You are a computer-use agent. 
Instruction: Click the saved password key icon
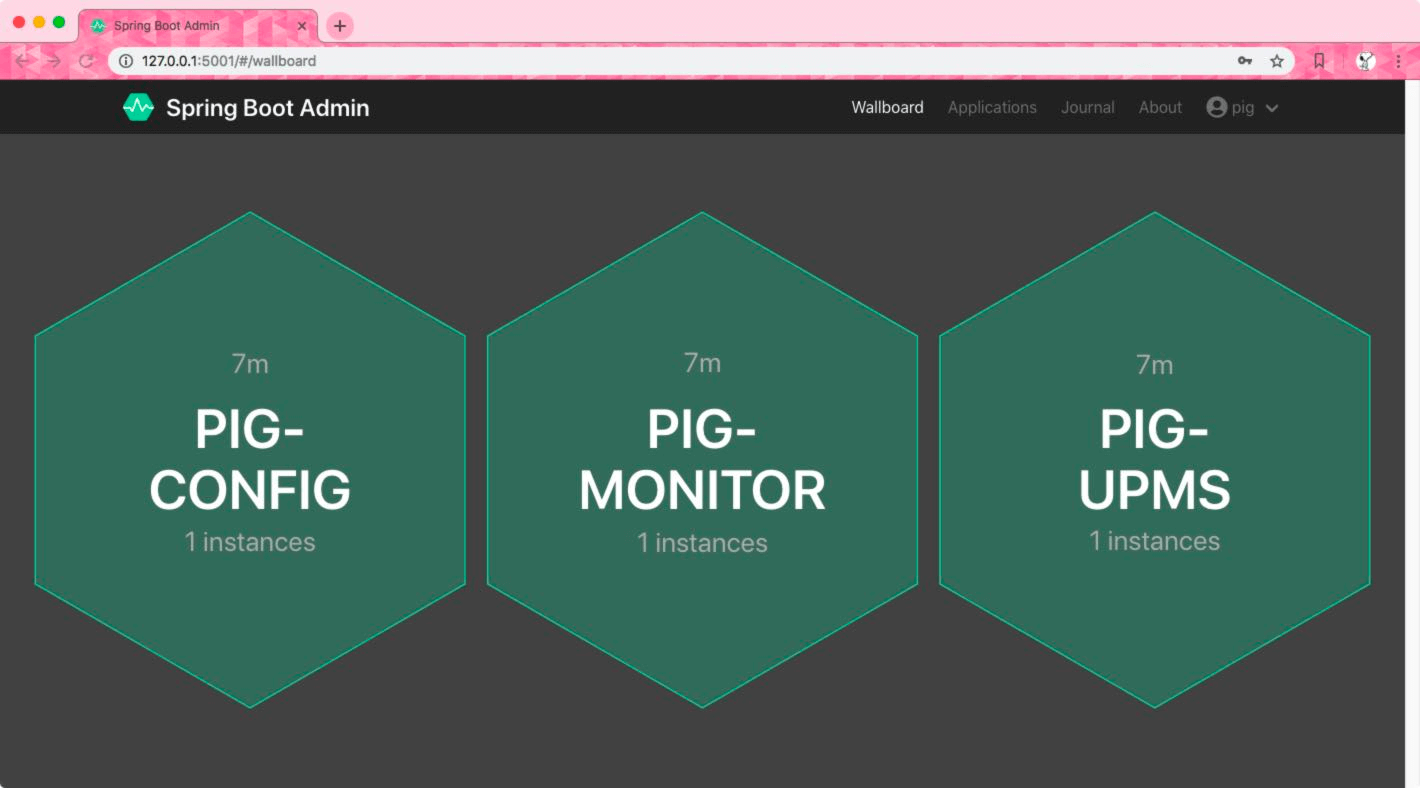(1245, 61)
